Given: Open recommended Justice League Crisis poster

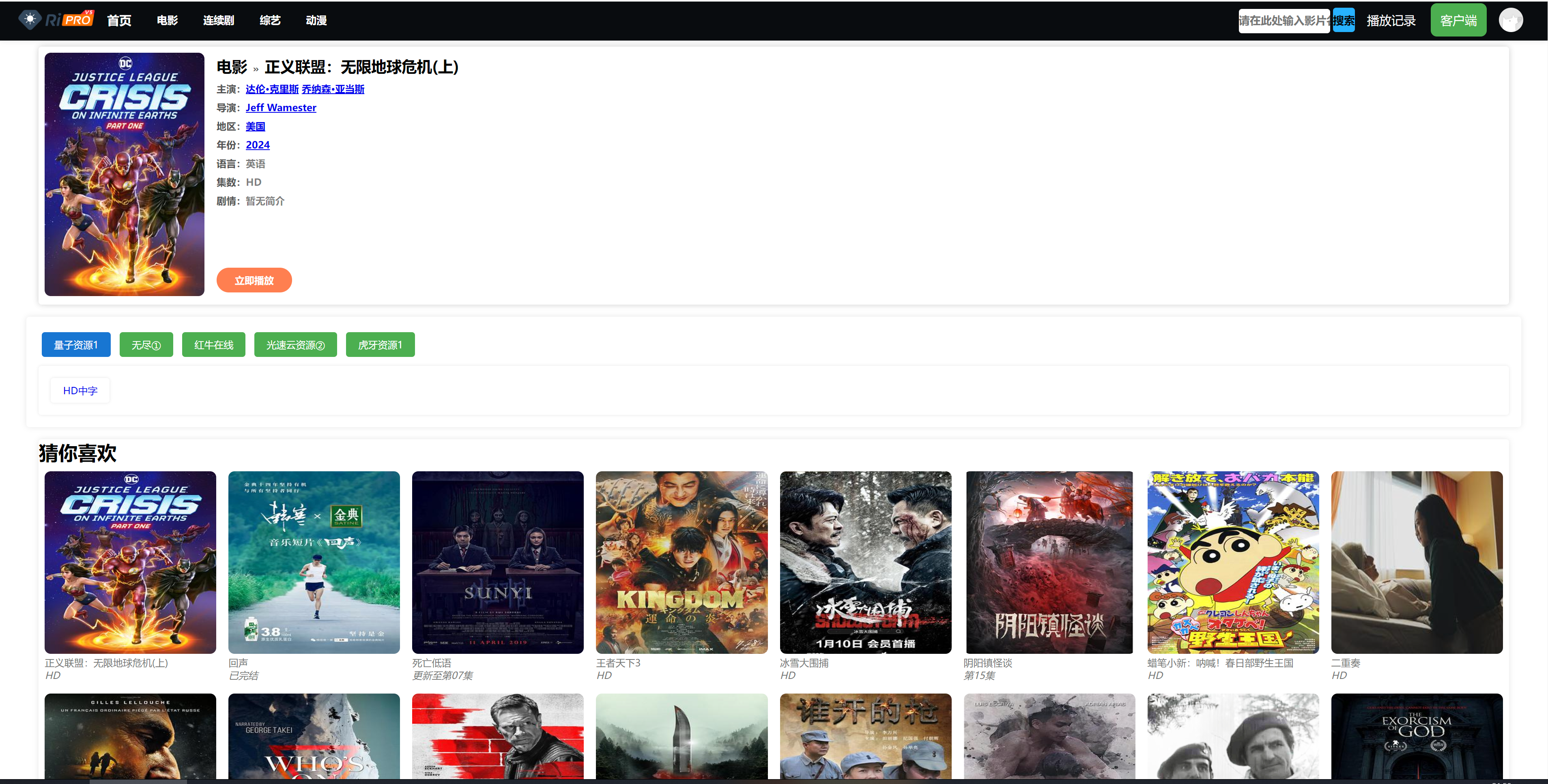Looking at the screenshot, I should (130, 562).
